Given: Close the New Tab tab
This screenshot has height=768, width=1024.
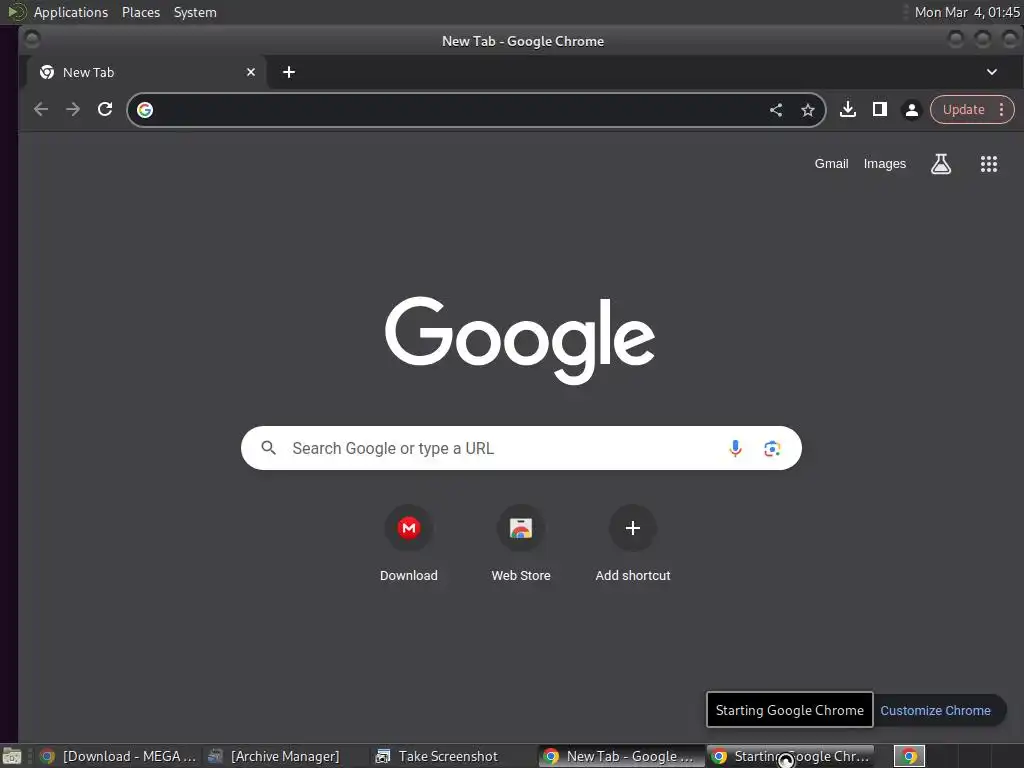Looking at the screenshot, I should [251, 72].
